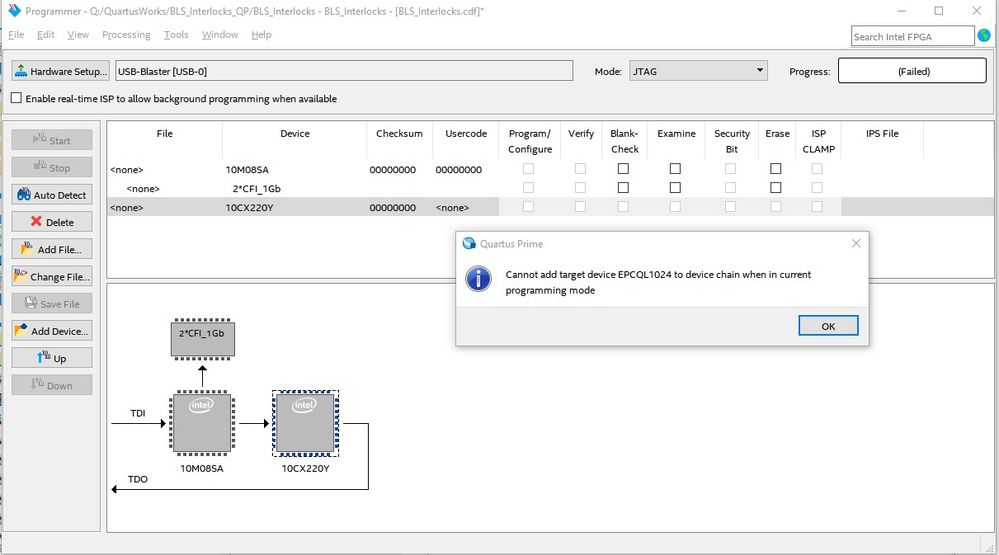Select the 10CX220Y chip in the chain diagram

(x=305, y=423)
